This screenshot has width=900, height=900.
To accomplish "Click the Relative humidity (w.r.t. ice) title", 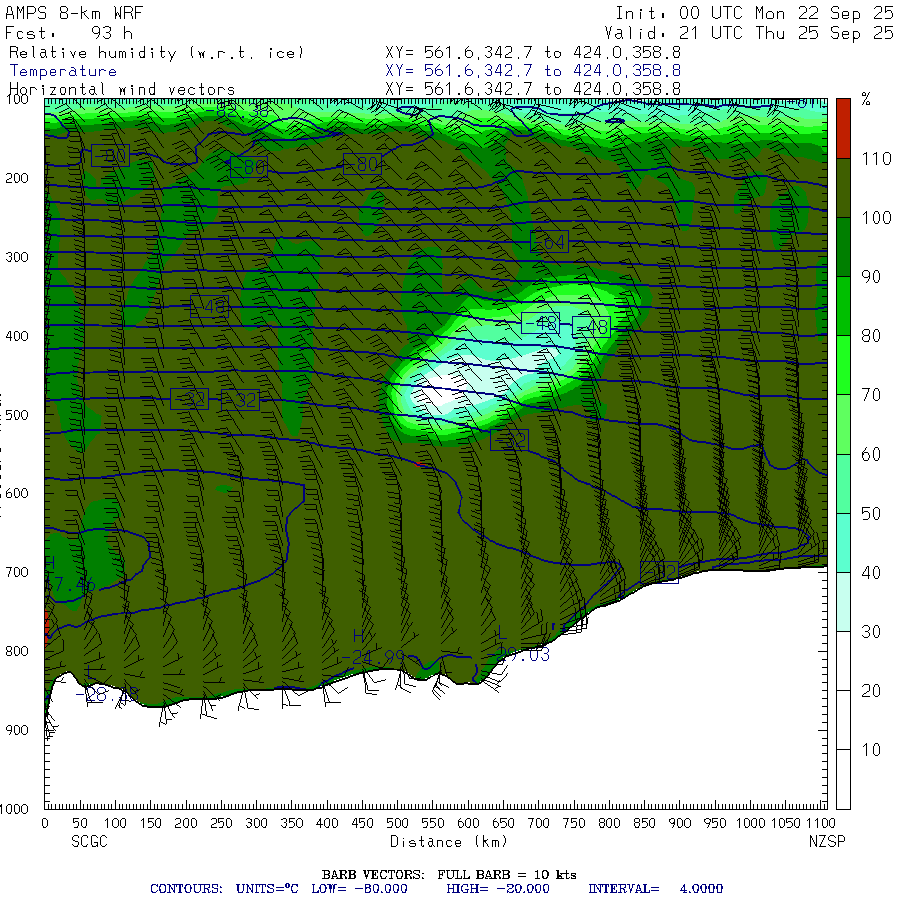I will [x=157, y=53].
